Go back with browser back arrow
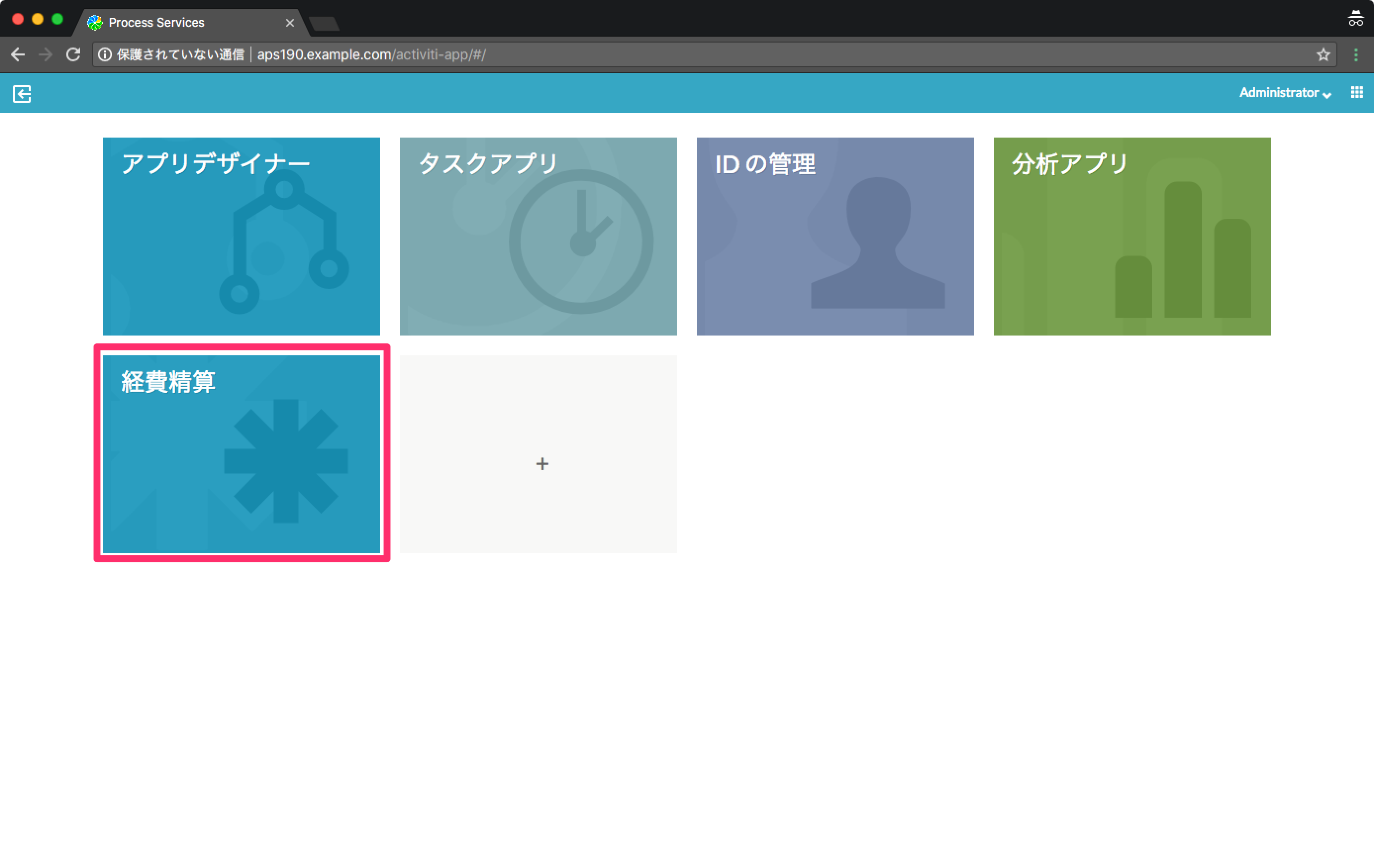 click(18, 55)
